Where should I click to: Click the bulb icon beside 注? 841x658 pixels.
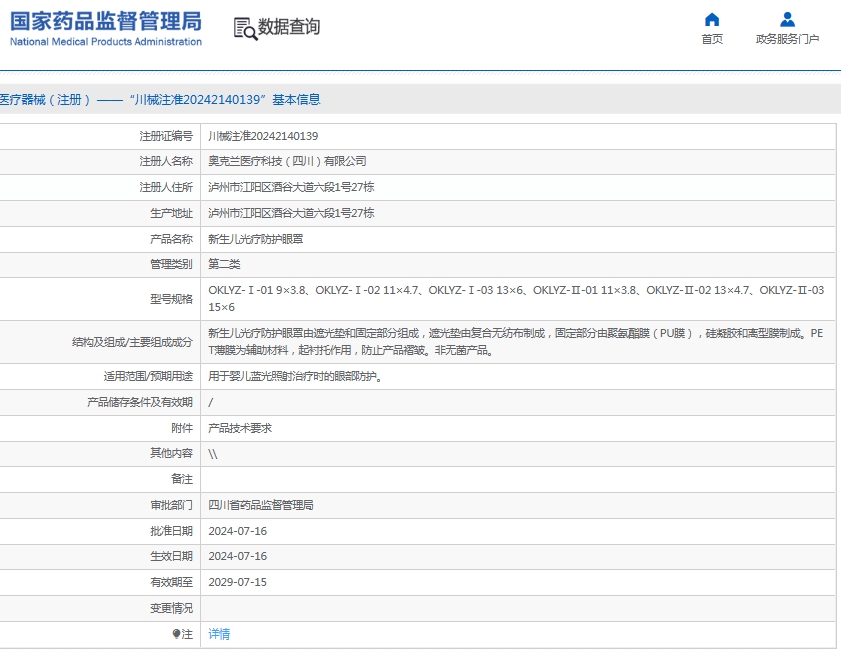176,634
